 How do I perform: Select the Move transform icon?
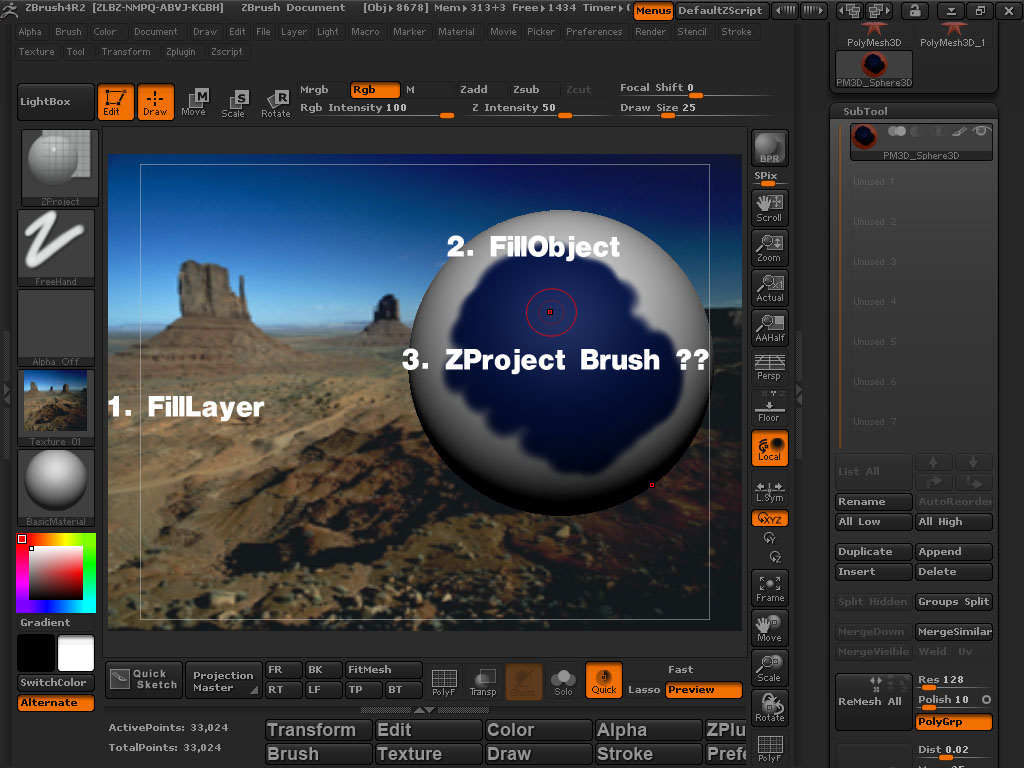(x=194, y=103)
